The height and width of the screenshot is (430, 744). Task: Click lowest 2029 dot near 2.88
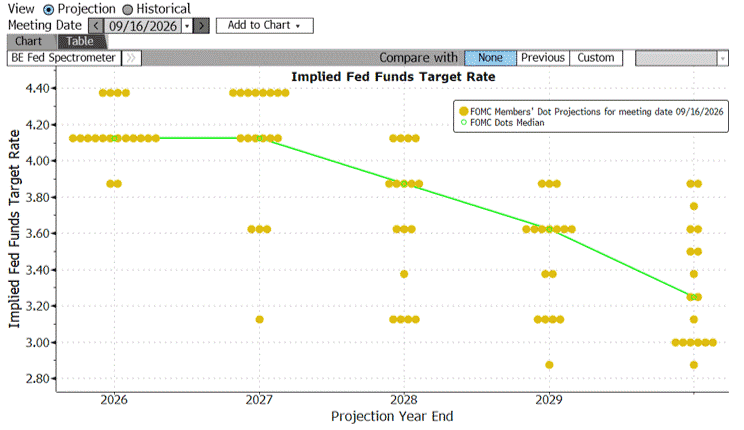549,365
